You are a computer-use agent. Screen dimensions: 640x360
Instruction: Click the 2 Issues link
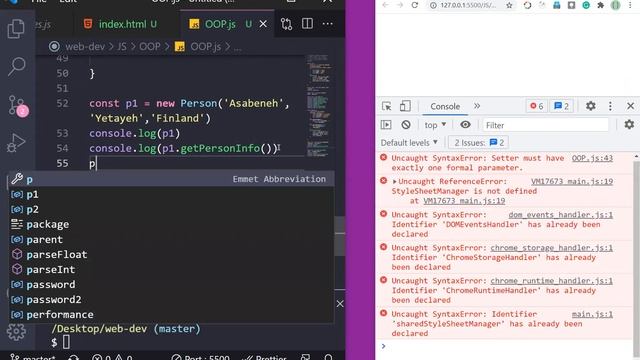(x=479, y=143)
